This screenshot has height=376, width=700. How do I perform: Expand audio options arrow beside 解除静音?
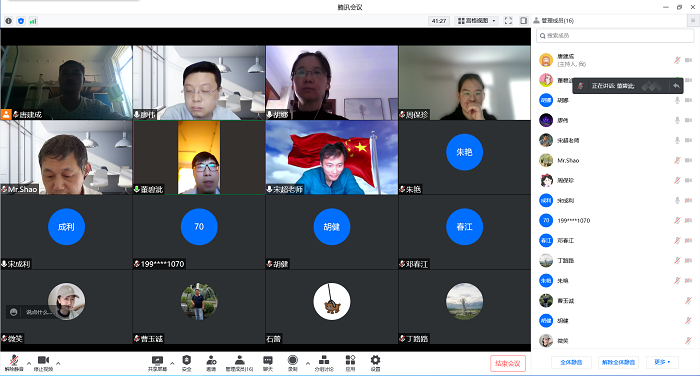(x=29, y=363)
